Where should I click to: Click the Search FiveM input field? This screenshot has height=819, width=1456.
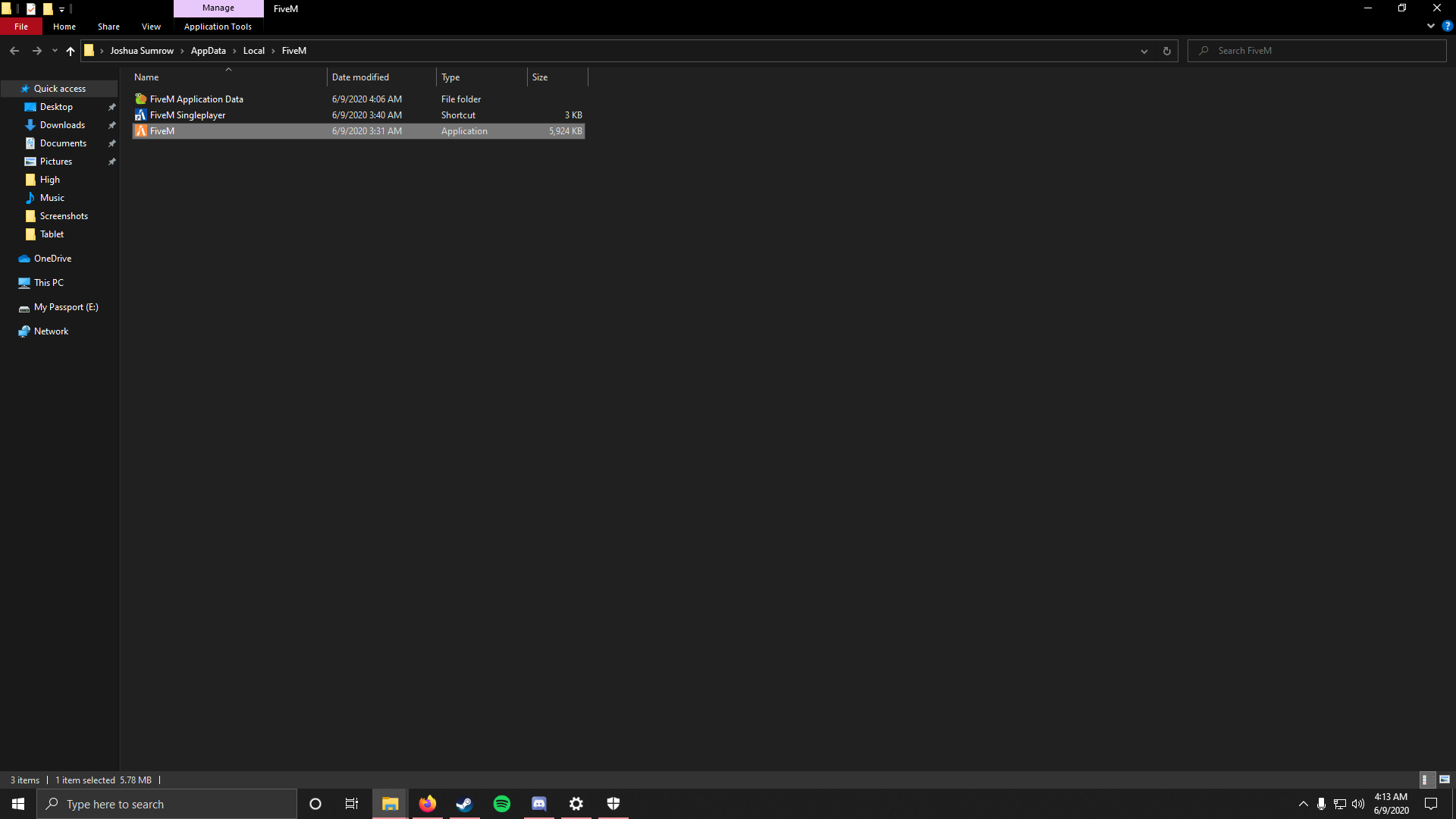tap(1319, 51)
